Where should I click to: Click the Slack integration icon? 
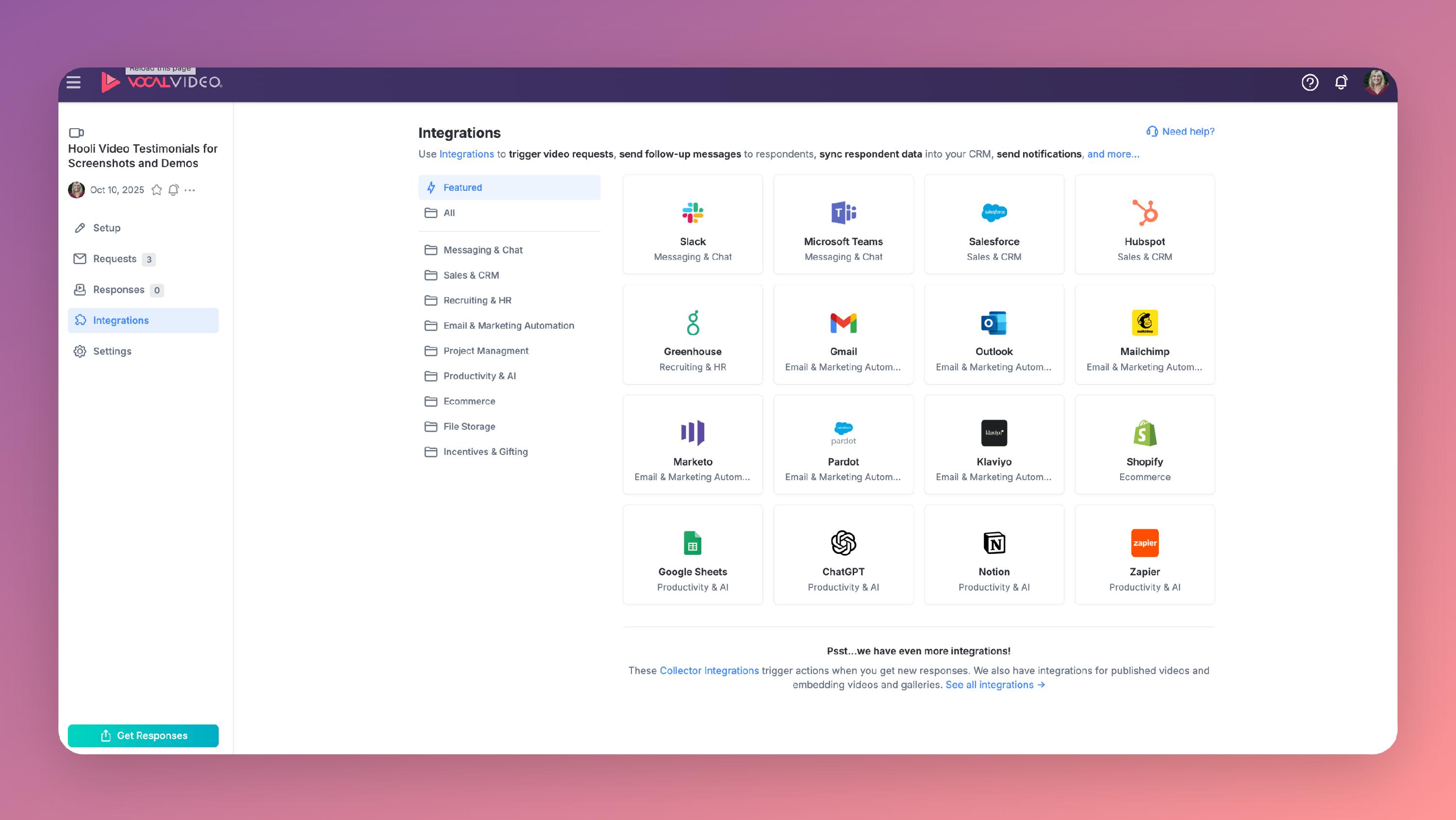[693, 213]
